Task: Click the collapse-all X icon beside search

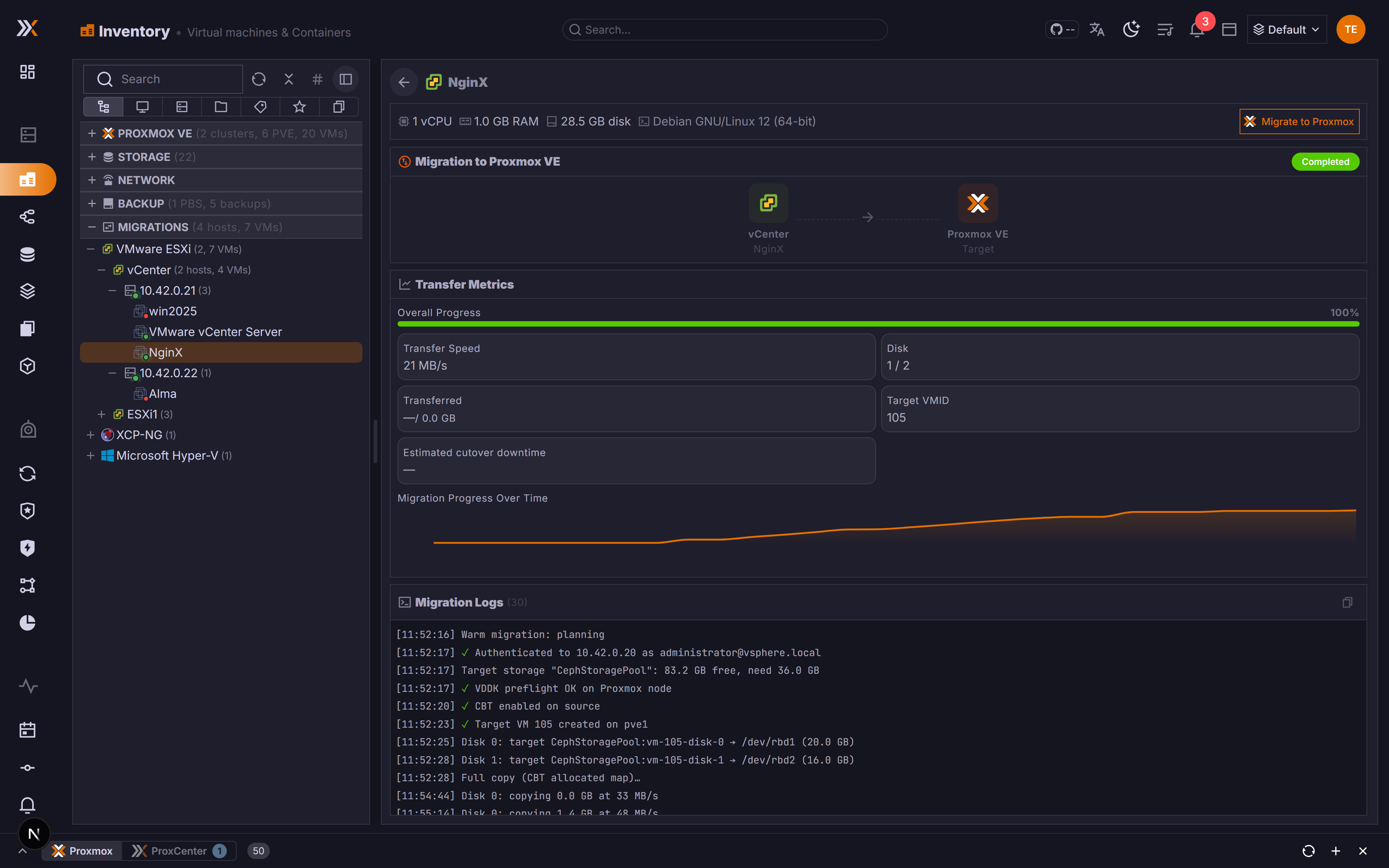Action: [289, 78]
